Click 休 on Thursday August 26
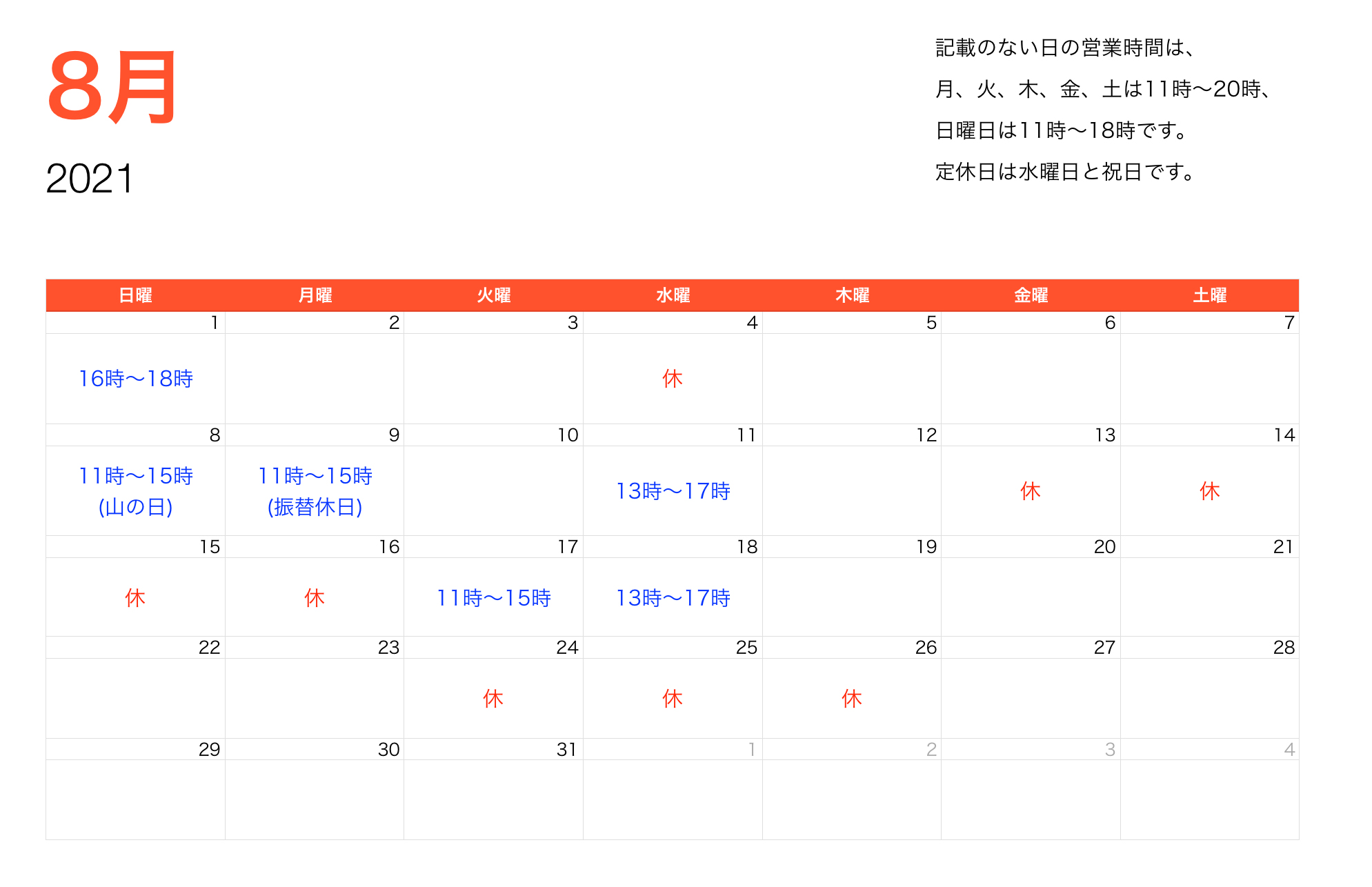This screenshot has height=887, width=1372. pos(851,698)
